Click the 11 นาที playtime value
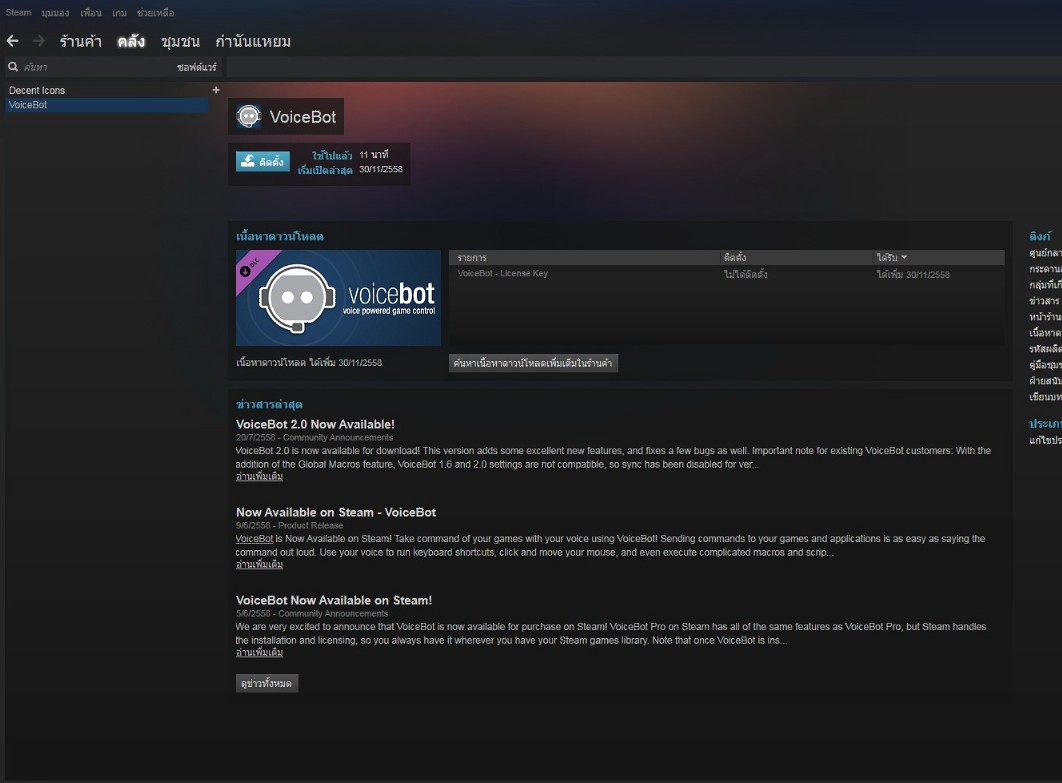1062x783 pixels. click(373, 155)
